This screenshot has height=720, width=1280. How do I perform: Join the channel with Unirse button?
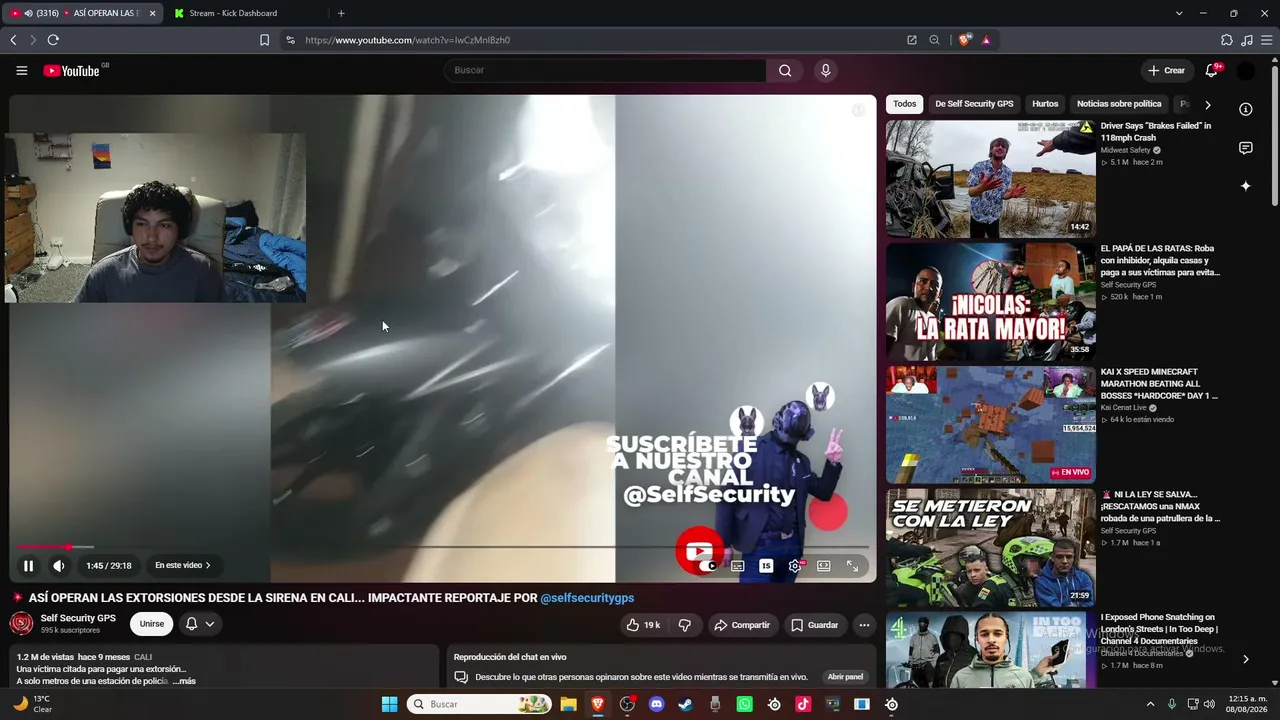coord(152,624)
